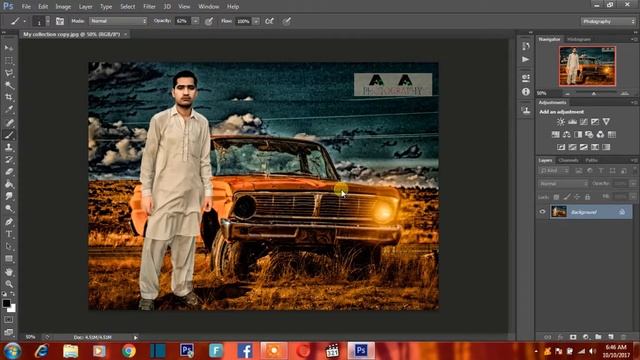
Task: Add a Curves adjustment
Action: coord(584,122)
